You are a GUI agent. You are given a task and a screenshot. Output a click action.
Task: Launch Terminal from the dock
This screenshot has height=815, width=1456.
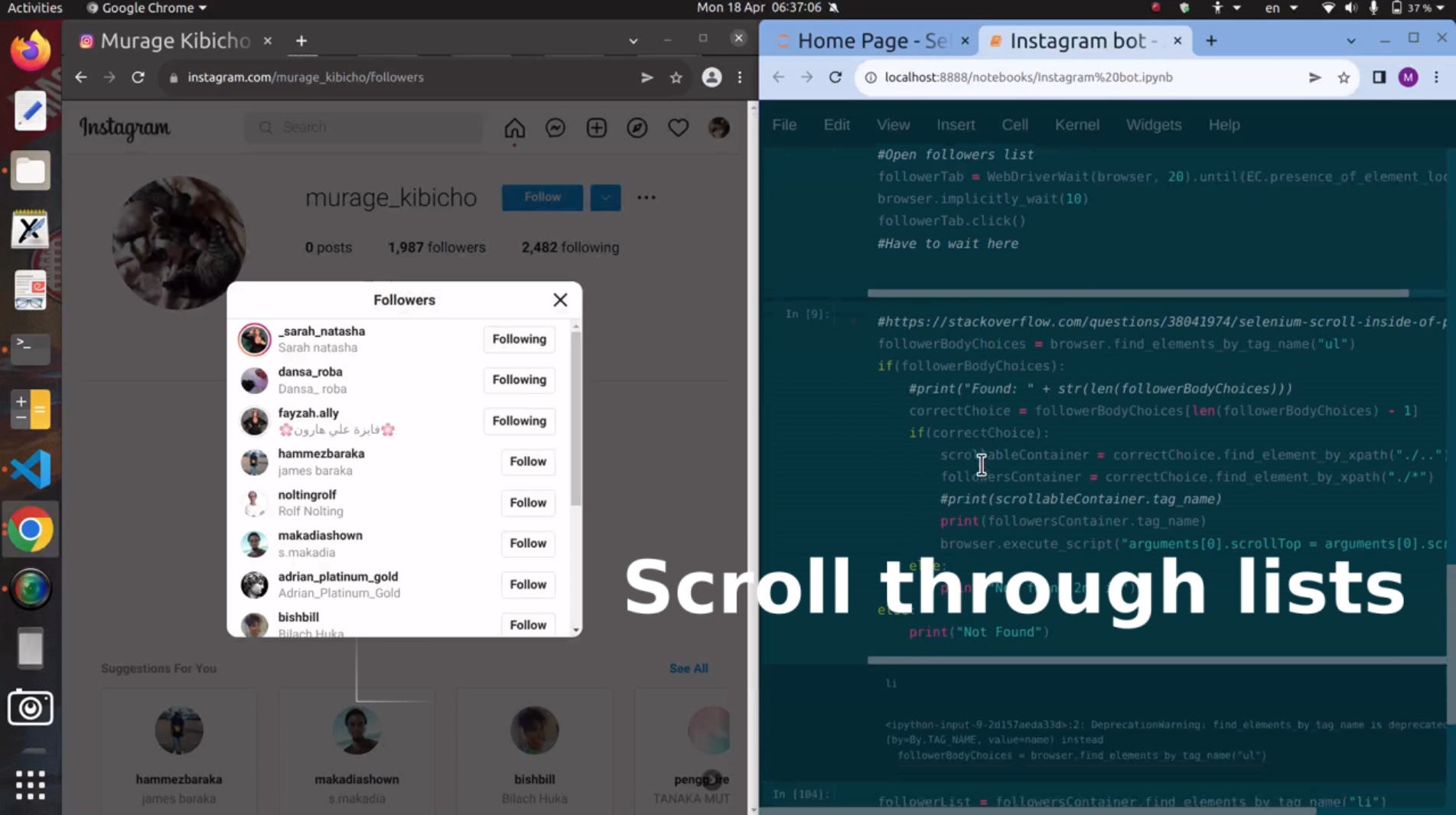click(31, 348)
